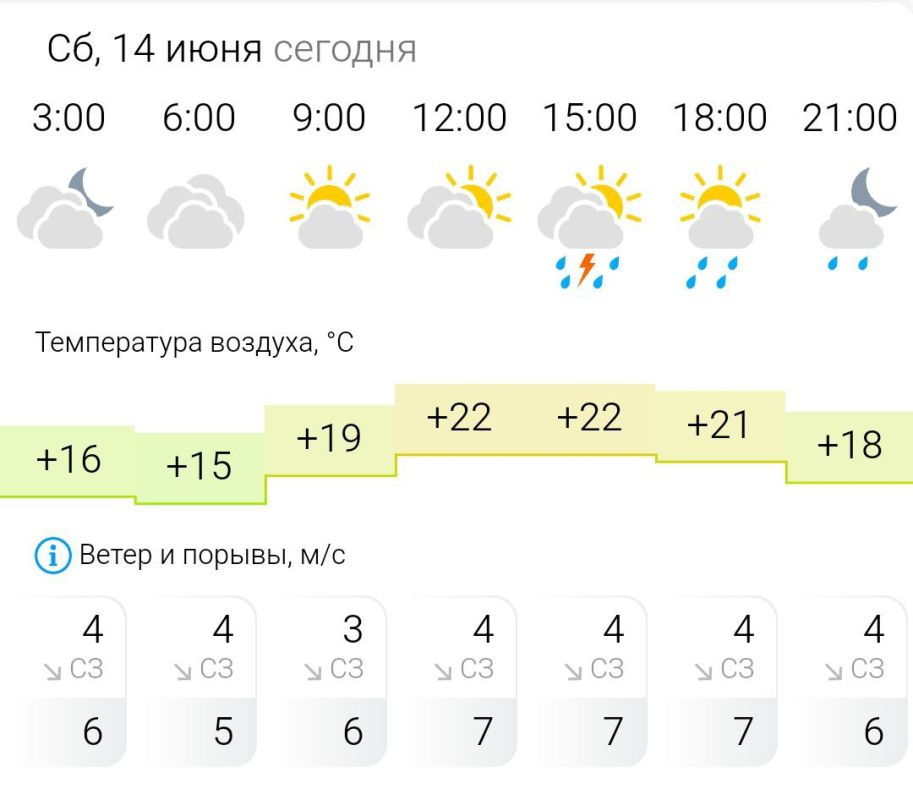Click the +15 temperature bar at 6:00
Image resolution: width=913 pixels, height=800 pixels.
(x=200, y=468)
